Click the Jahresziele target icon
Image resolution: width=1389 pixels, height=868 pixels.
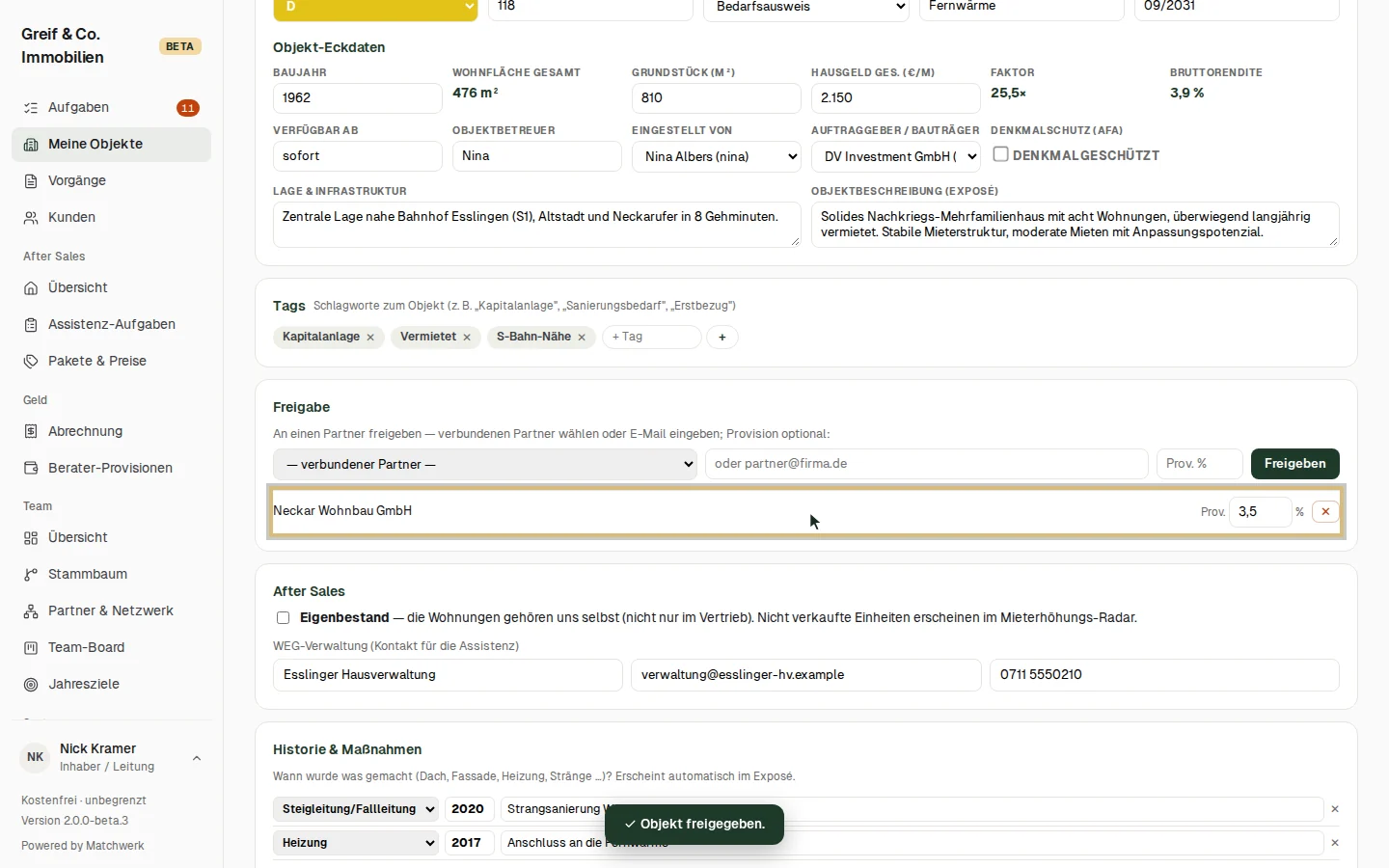click(x=31, y=685)
